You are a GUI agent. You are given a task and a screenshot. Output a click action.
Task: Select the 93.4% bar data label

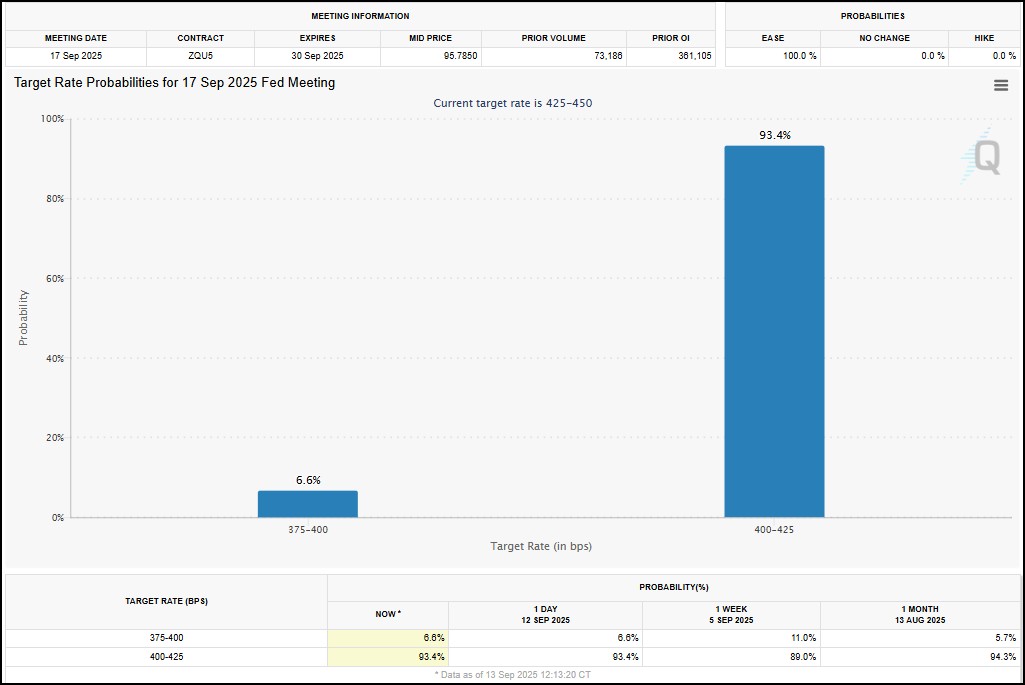pos(774,135)
